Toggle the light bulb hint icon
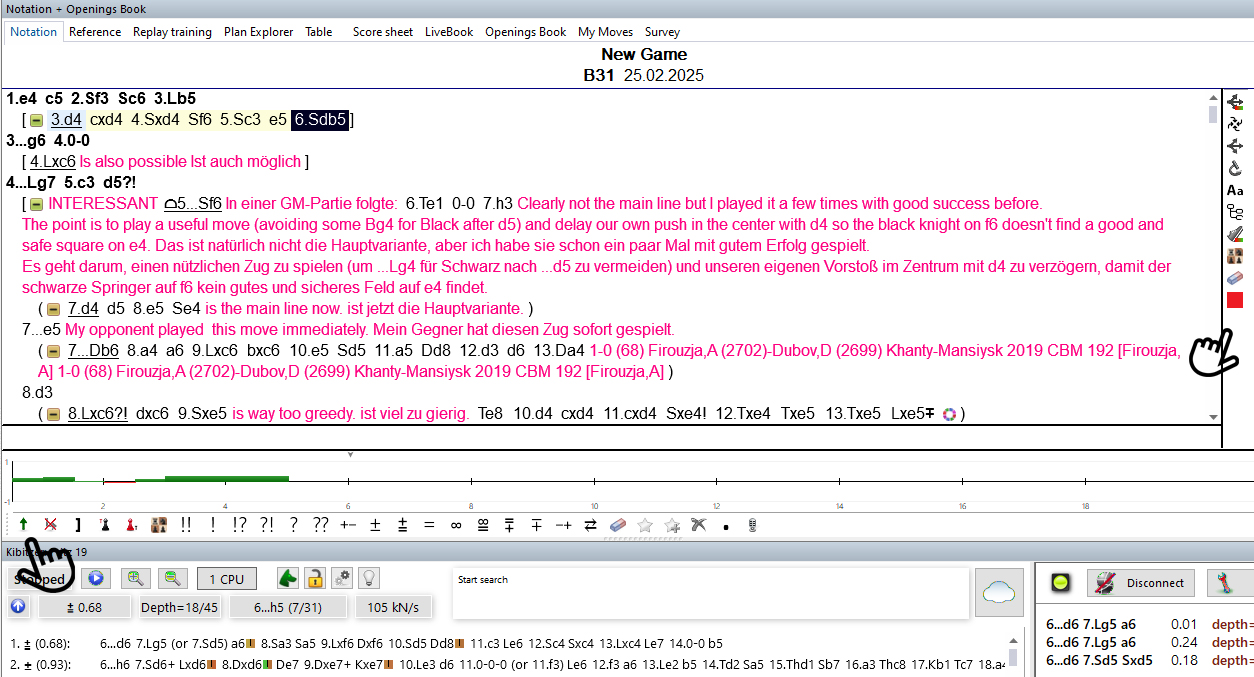 [369, 578]
